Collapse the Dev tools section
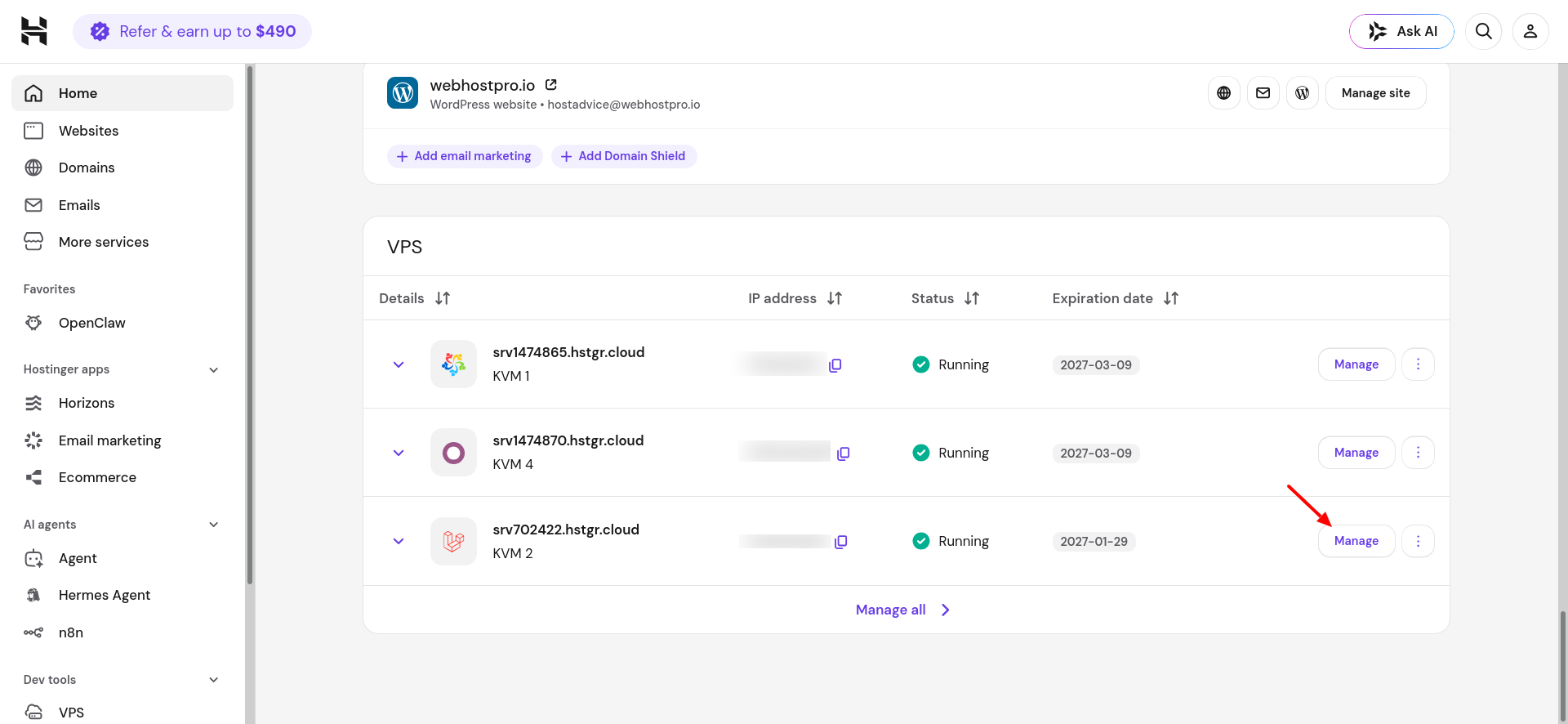1568x724 pixels. click(214, 680)
